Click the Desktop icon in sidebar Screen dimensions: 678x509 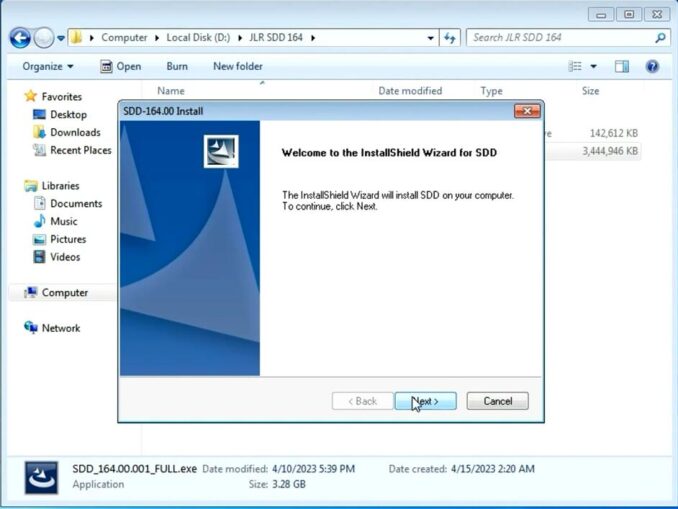point(39,115)
